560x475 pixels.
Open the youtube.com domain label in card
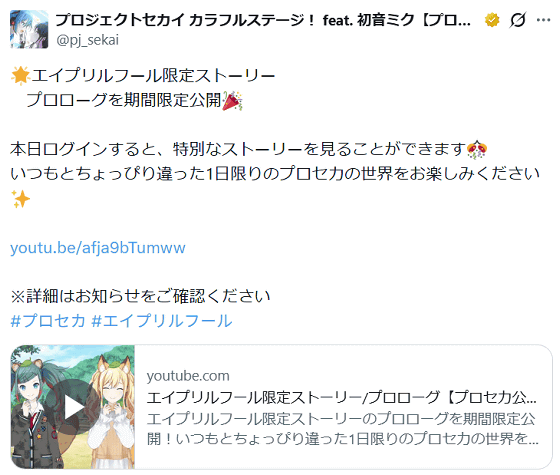tap(188, 376)
